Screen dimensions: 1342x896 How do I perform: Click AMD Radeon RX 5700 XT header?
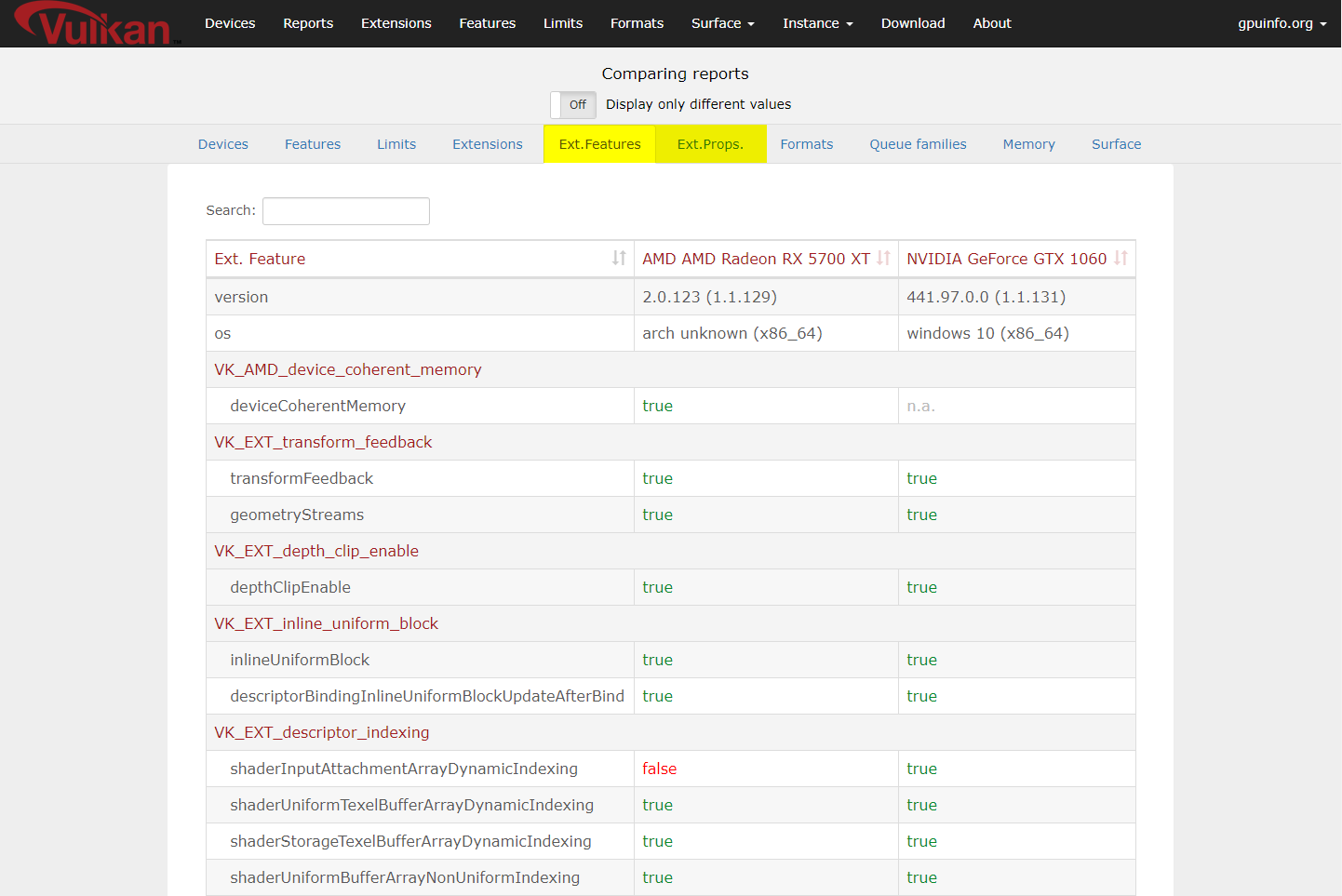coord(766,259)
